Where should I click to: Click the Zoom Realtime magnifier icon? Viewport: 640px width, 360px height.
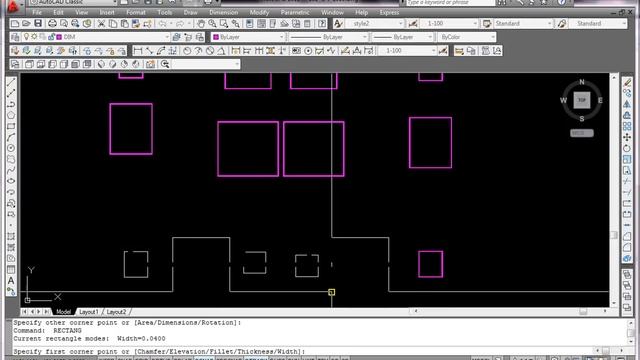[x=212, y=24]
